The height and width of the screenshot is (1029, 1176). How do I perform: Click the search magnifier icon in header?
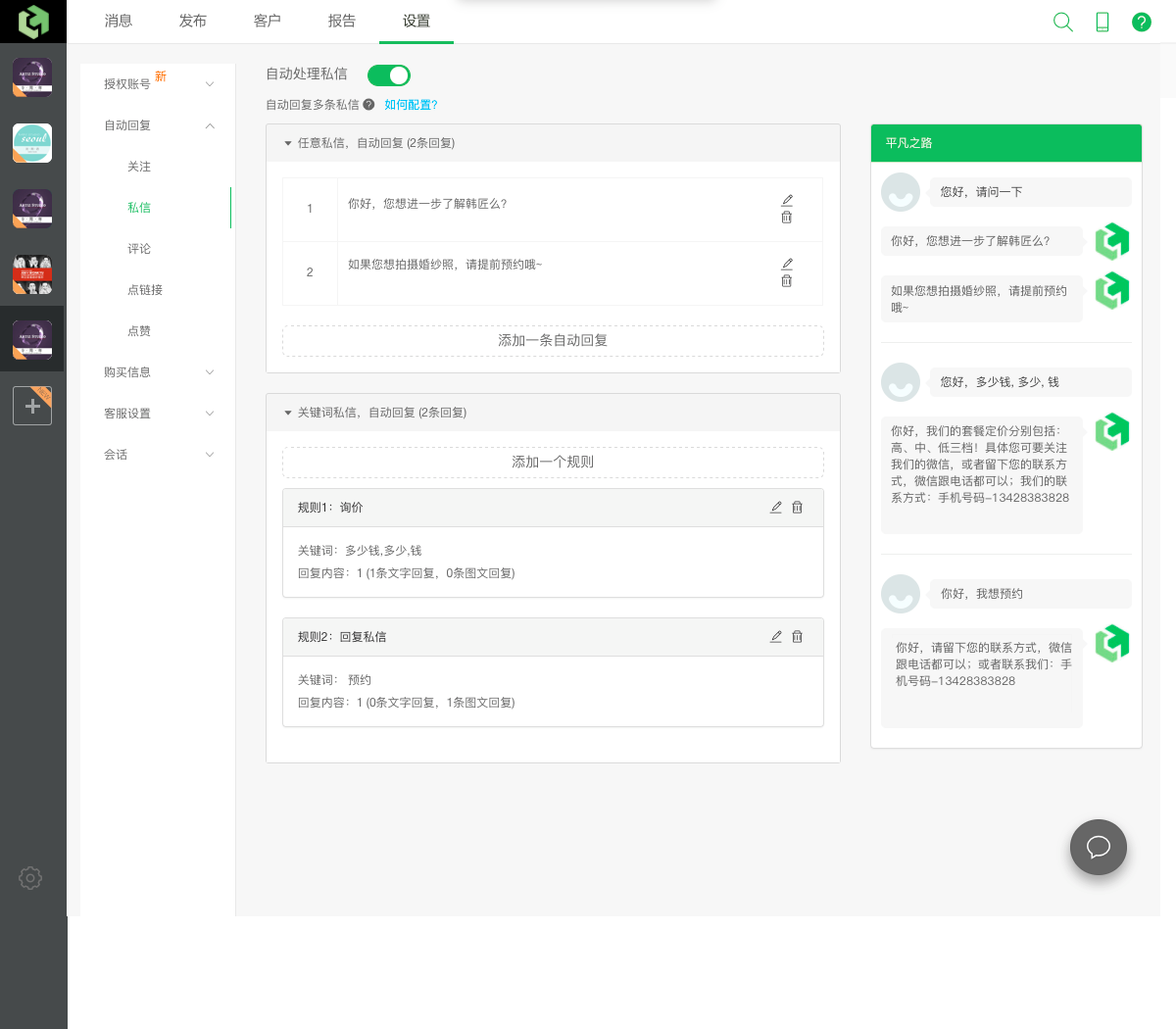pyautogui.click(x=1062, y=22)
